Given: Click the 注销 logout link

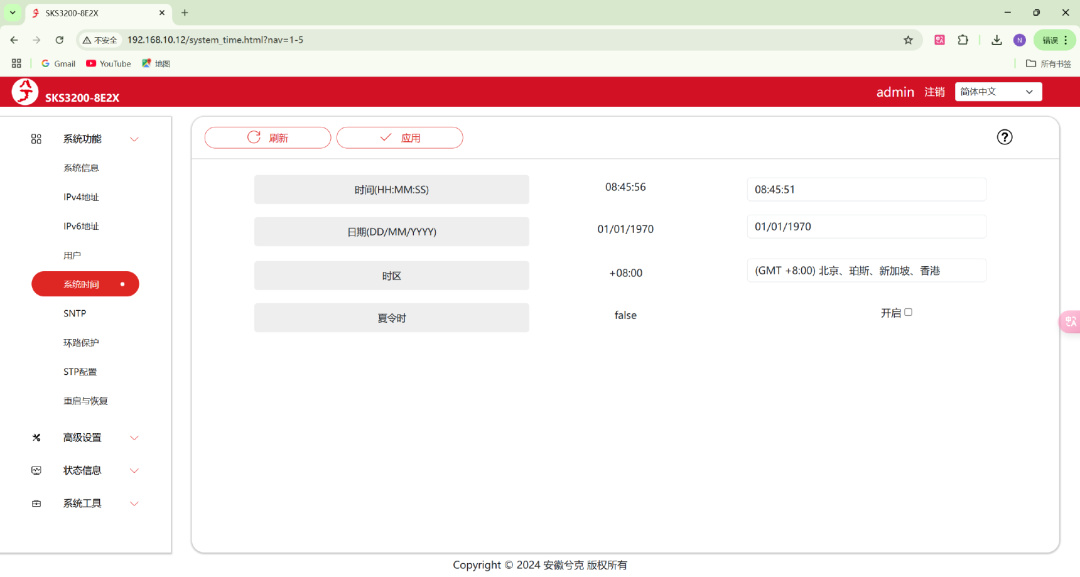Looking at the screenshot, I should pyautogui.click(x=934, y=92).
